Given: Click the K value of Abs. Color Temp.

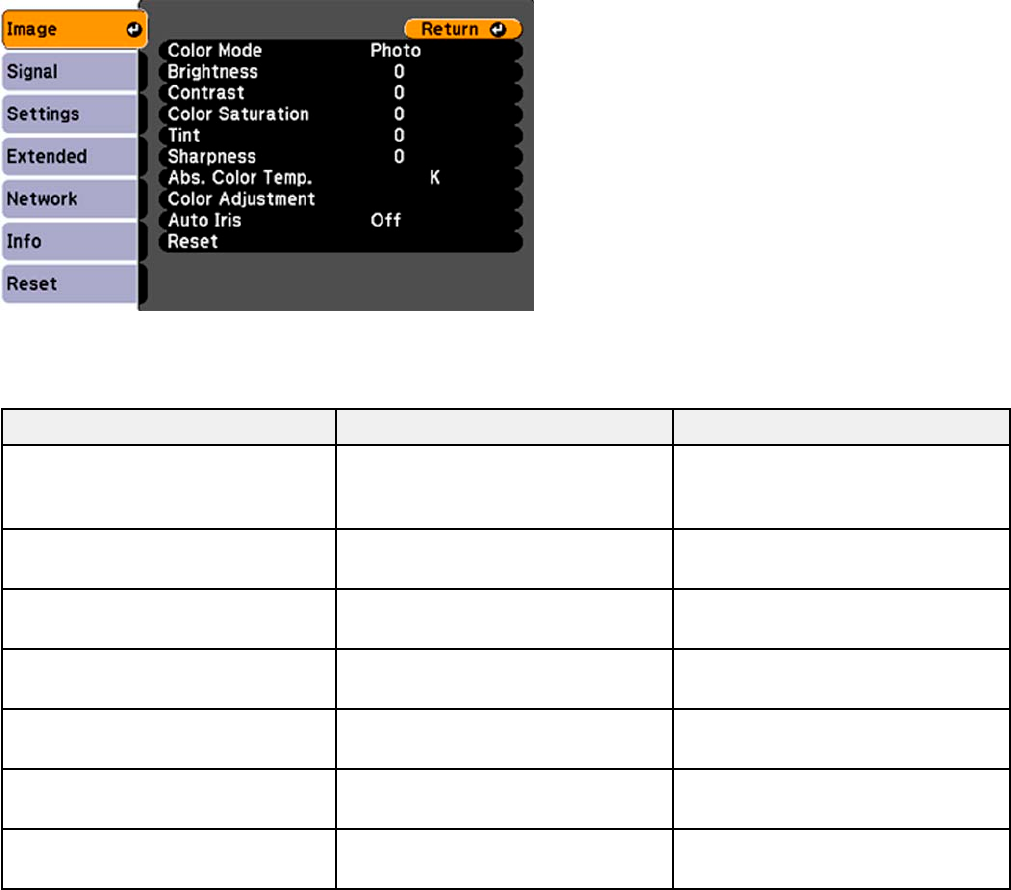Looking at the screenshot, I should pyautogui.click(x=435, y=177).
